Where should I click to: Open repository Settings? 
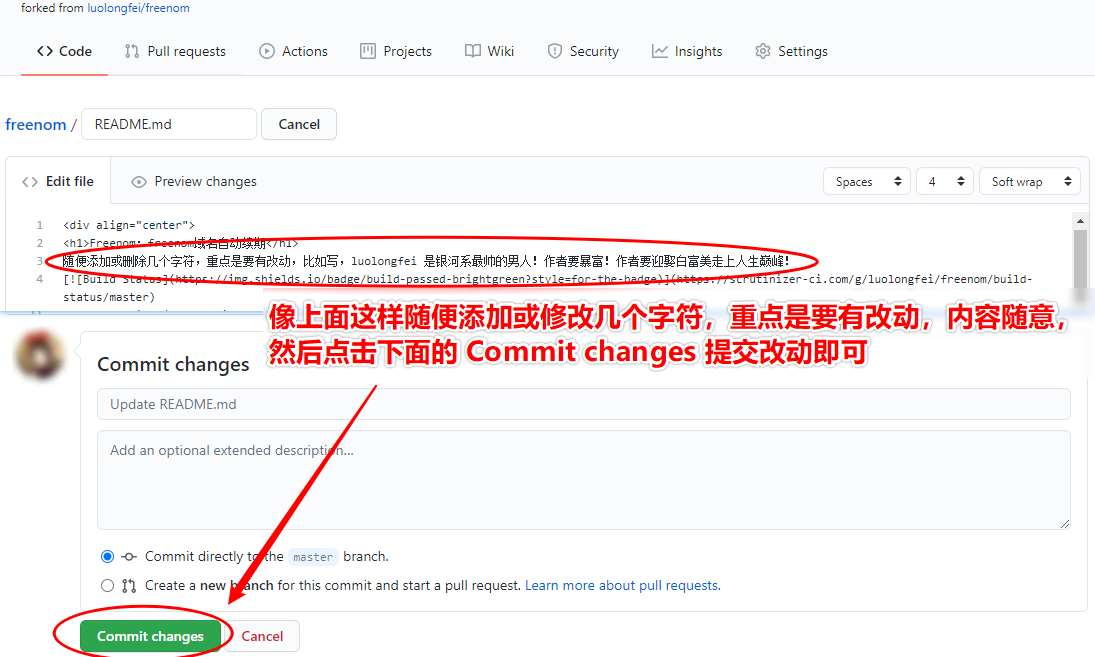pos(791,51)
